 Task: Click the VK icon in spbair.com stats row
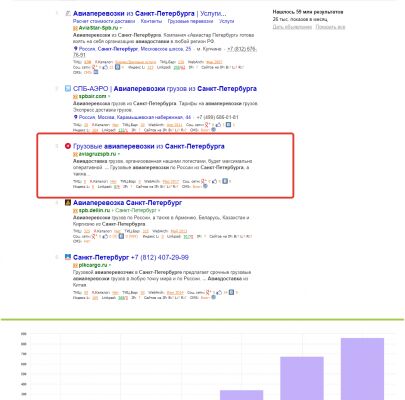(x=228, y=125)
